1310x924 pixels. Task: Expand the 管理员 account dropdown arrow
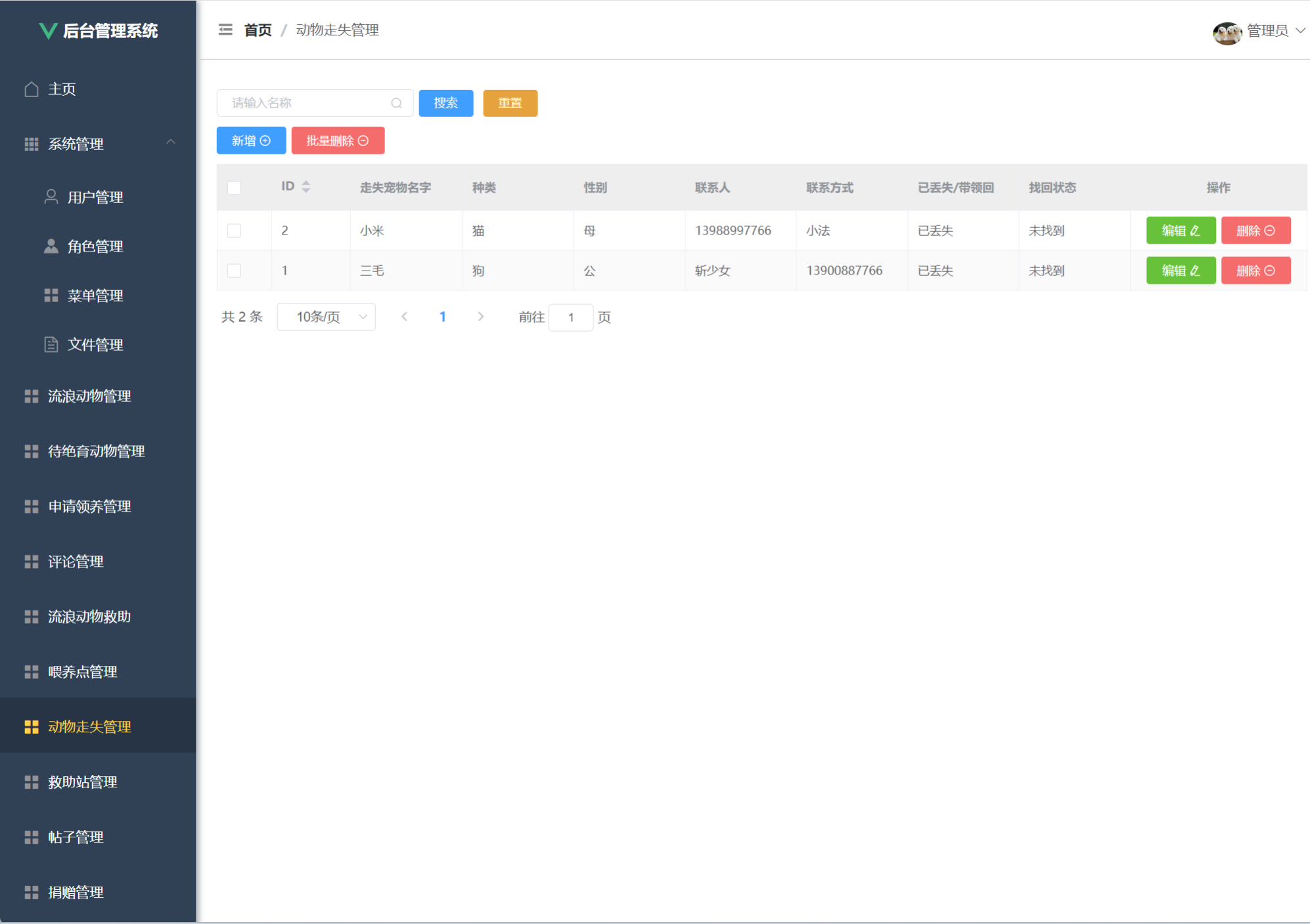1300,31
